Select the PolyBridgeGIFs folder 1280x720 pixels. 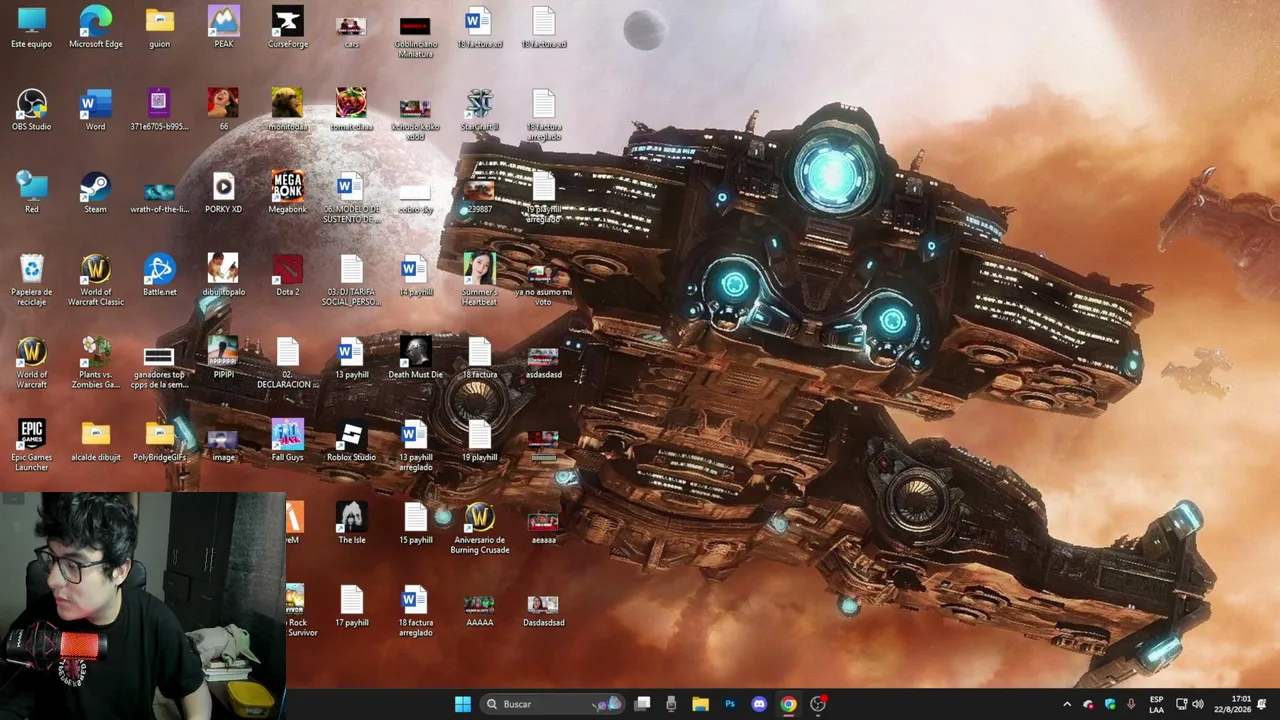pyautogui.click(x=159, y=441)
